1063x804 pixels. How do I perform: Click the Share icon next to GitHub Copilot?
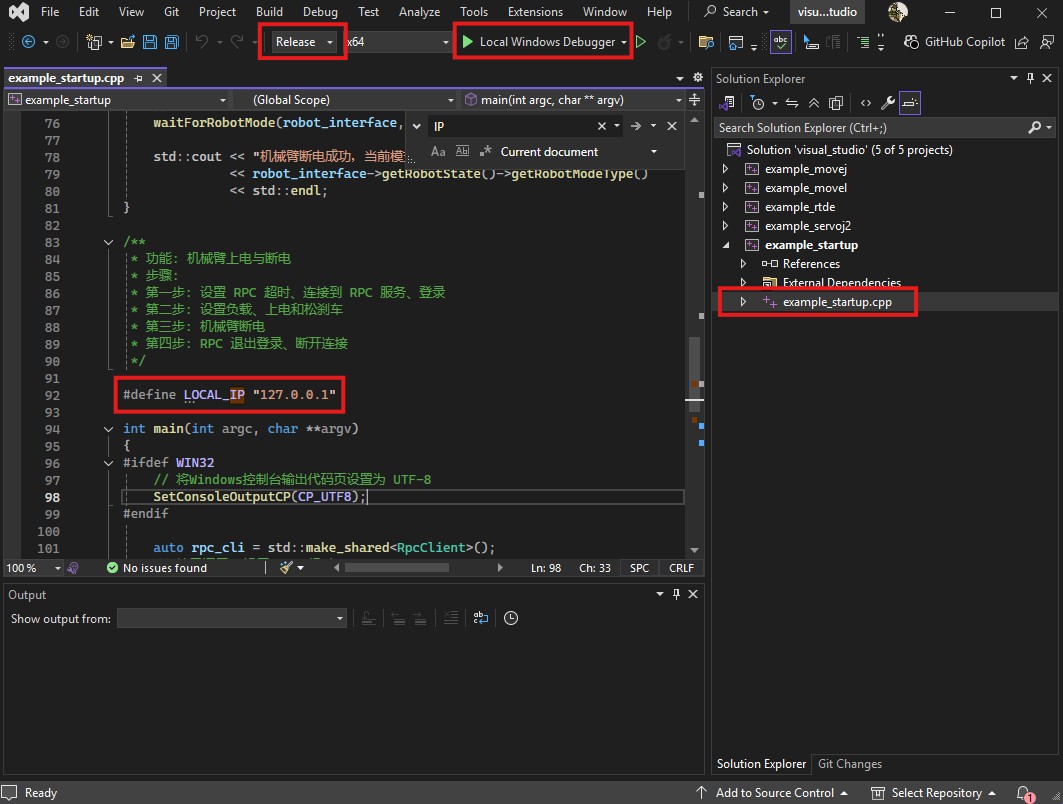point(1022,42)
